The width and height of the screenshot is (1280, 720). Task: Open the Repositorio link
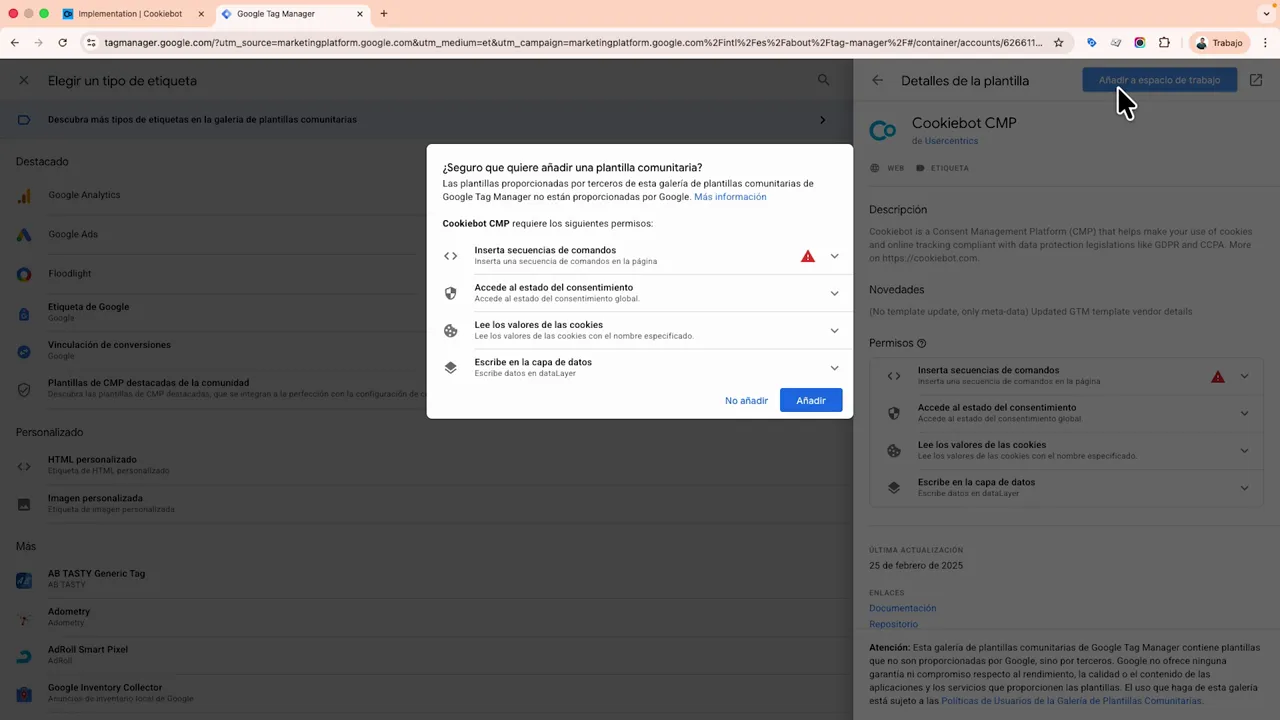point(893,624)
